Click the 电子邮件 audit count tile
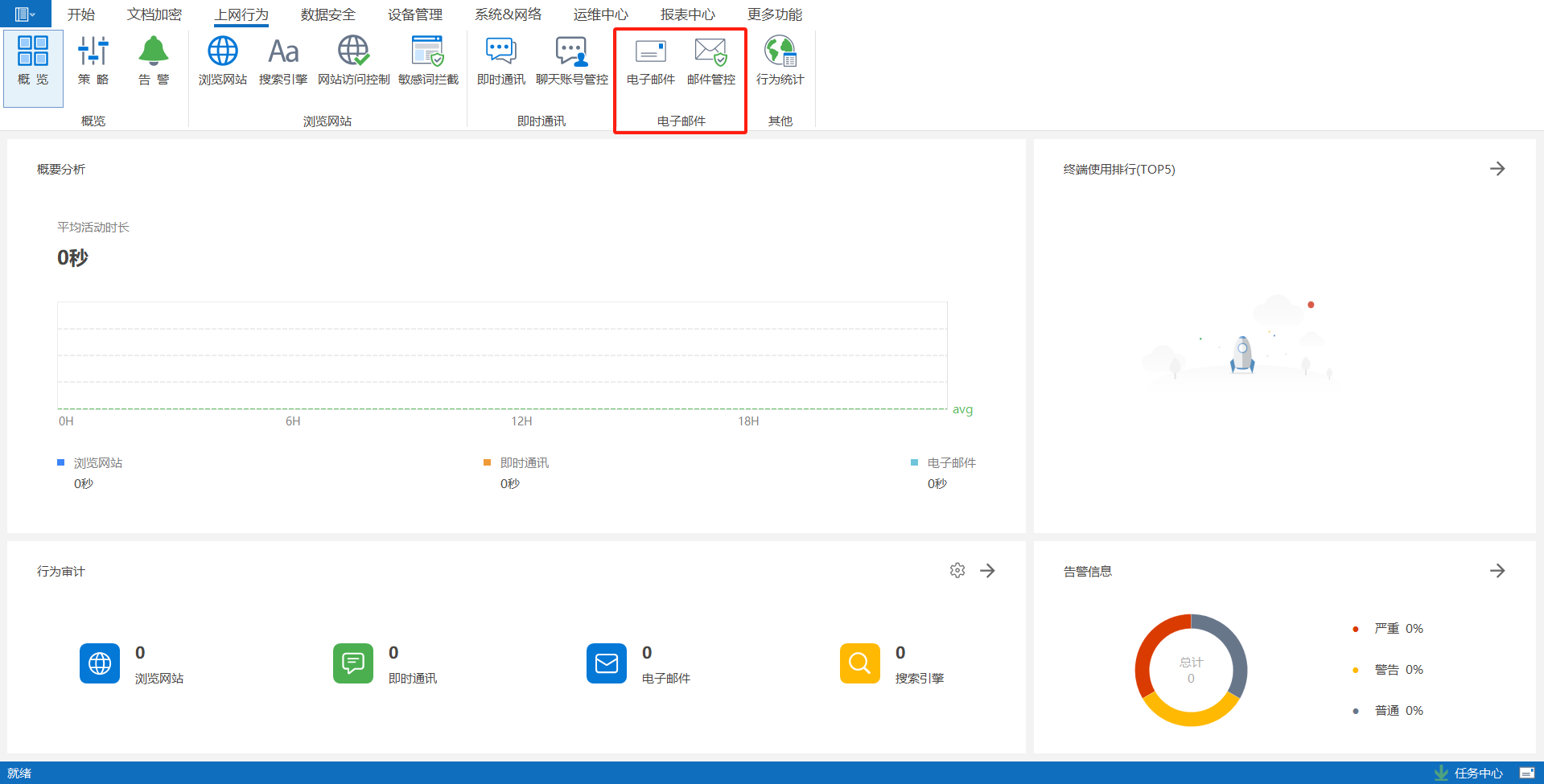This screenshot has height=784, width=1544. tap(607, 663)
